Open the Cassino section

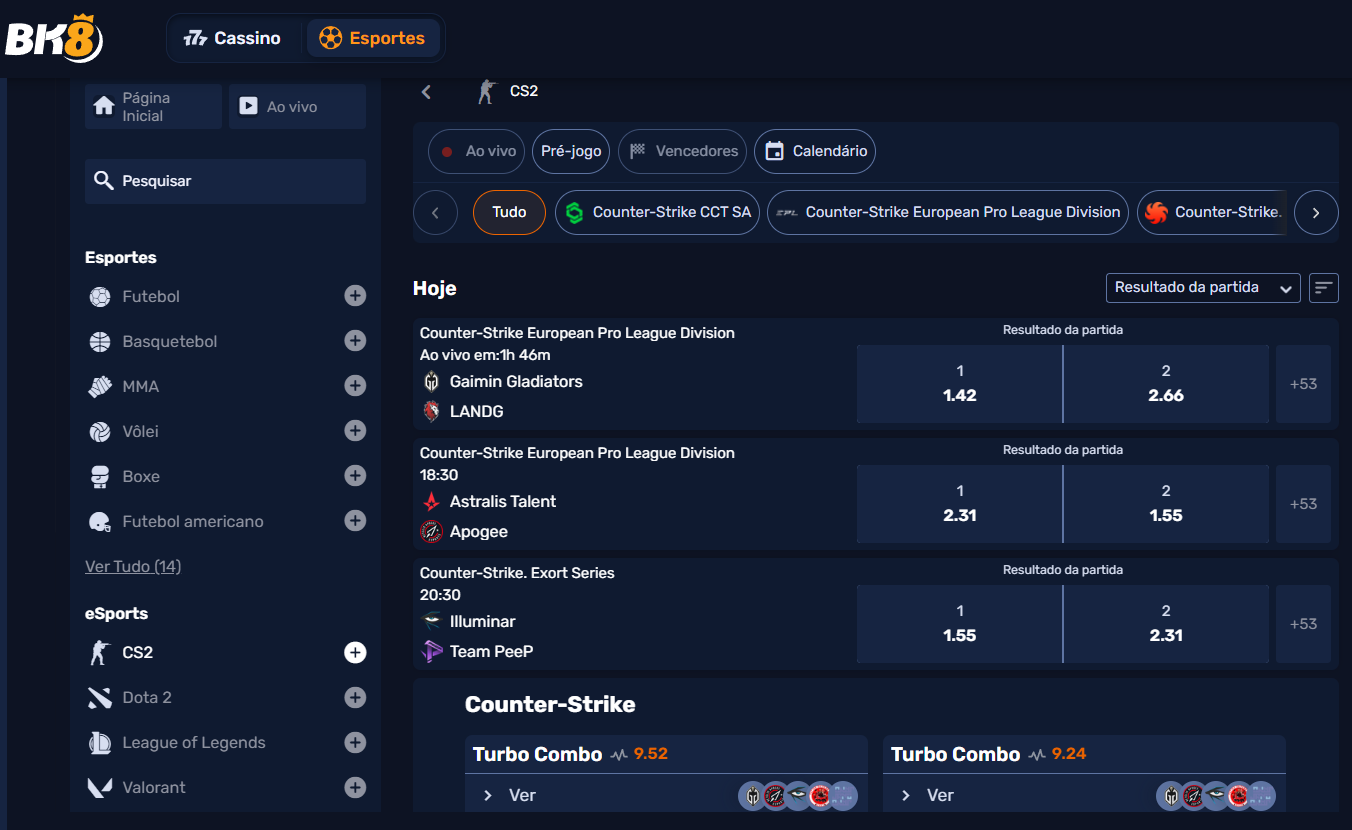[233, 38]
